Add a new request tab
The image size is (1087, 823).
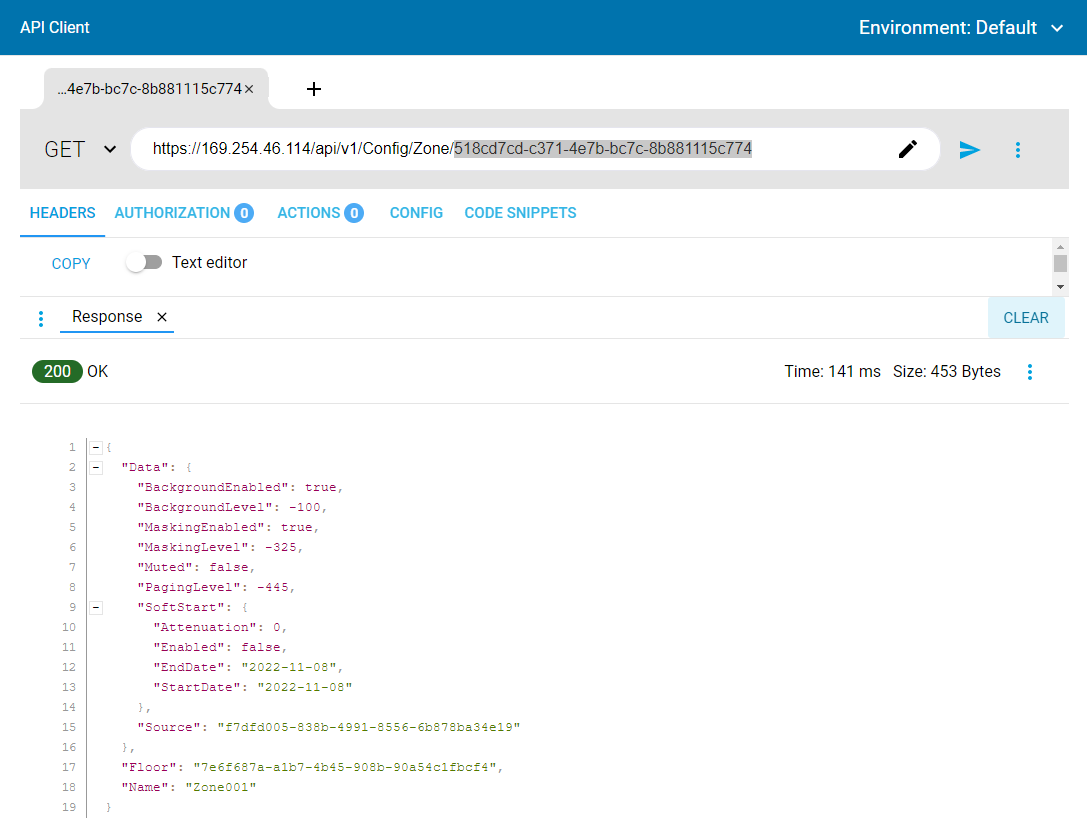click(314, 89)
